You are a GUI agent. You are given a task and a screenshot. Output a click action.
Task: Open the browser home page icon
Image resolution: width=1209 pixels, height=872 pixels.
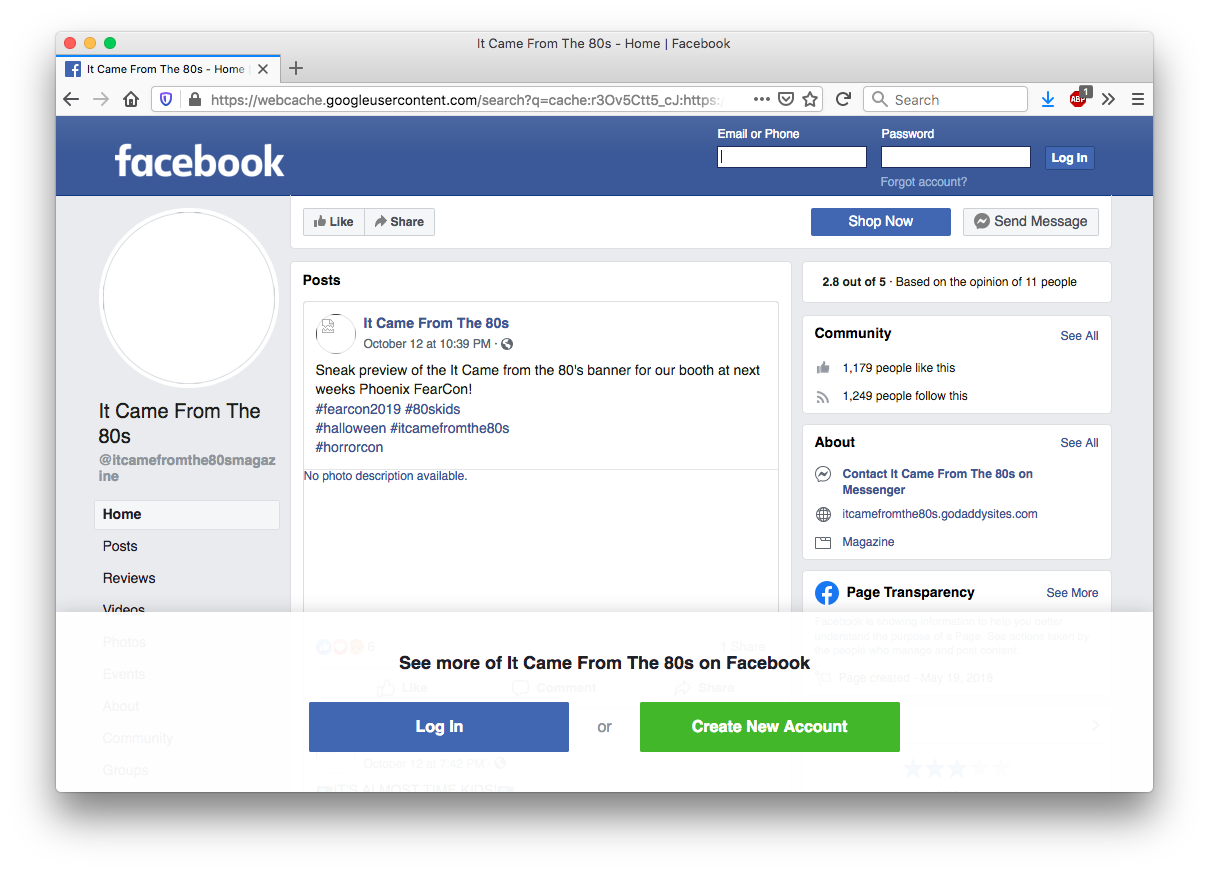click(x=131, y=99)
